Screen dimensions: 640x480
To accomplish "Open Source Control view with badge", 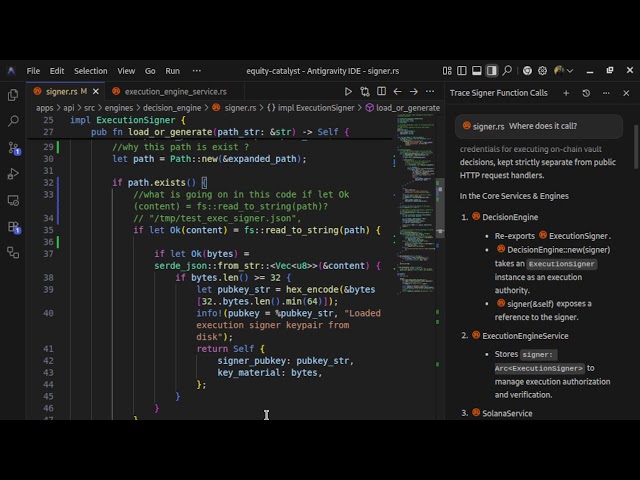I will click(13, 148).
